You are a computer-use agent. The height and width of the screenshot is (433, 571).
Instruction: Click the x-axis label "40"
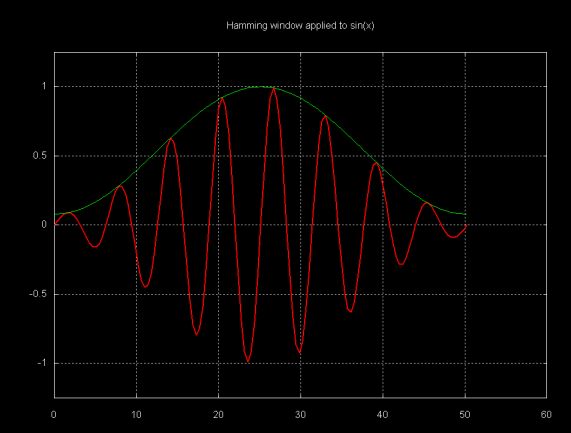(382, 415)
